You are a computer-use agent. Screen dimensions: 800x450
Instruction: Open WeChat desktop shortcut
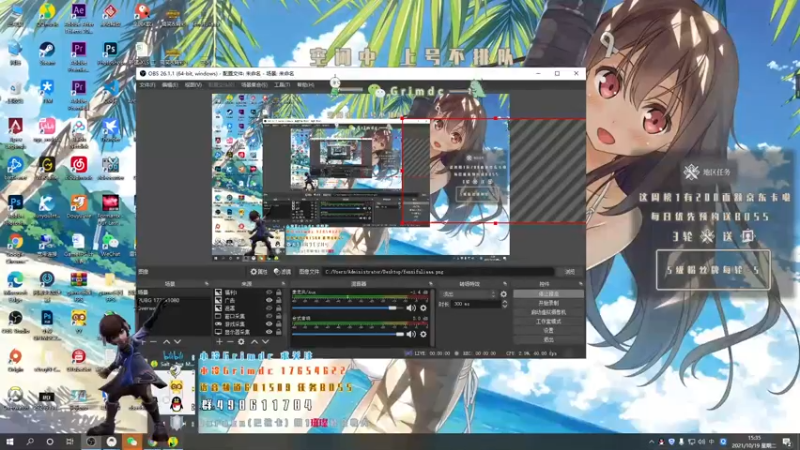click(110, 245)
